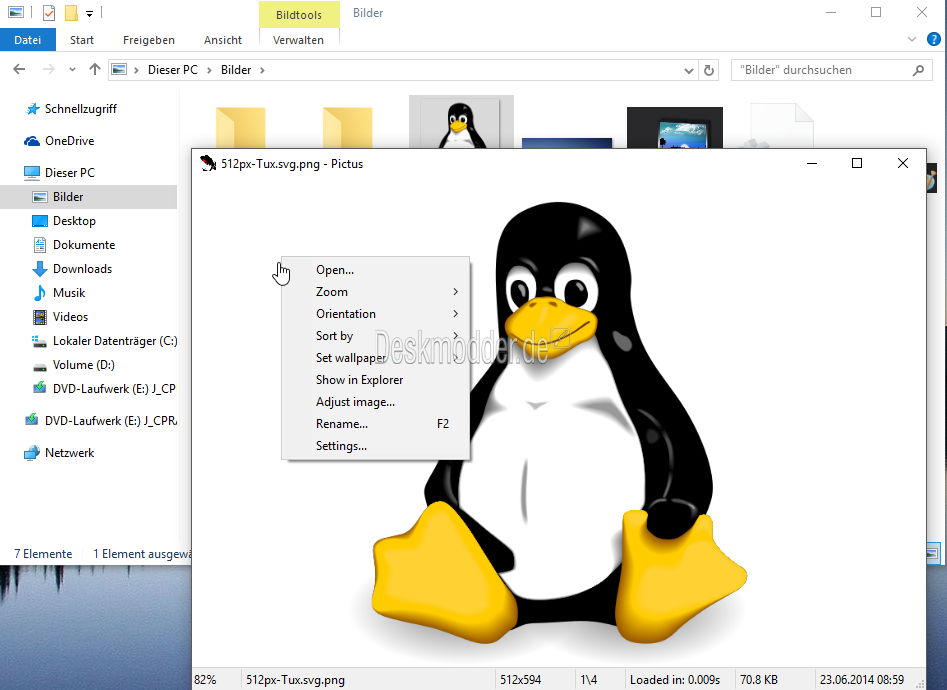Click the Dieser PC breadcrumb in address bar
Viewport: 947px width, 690px height.
pyautogui.click(x=173, y=70)
